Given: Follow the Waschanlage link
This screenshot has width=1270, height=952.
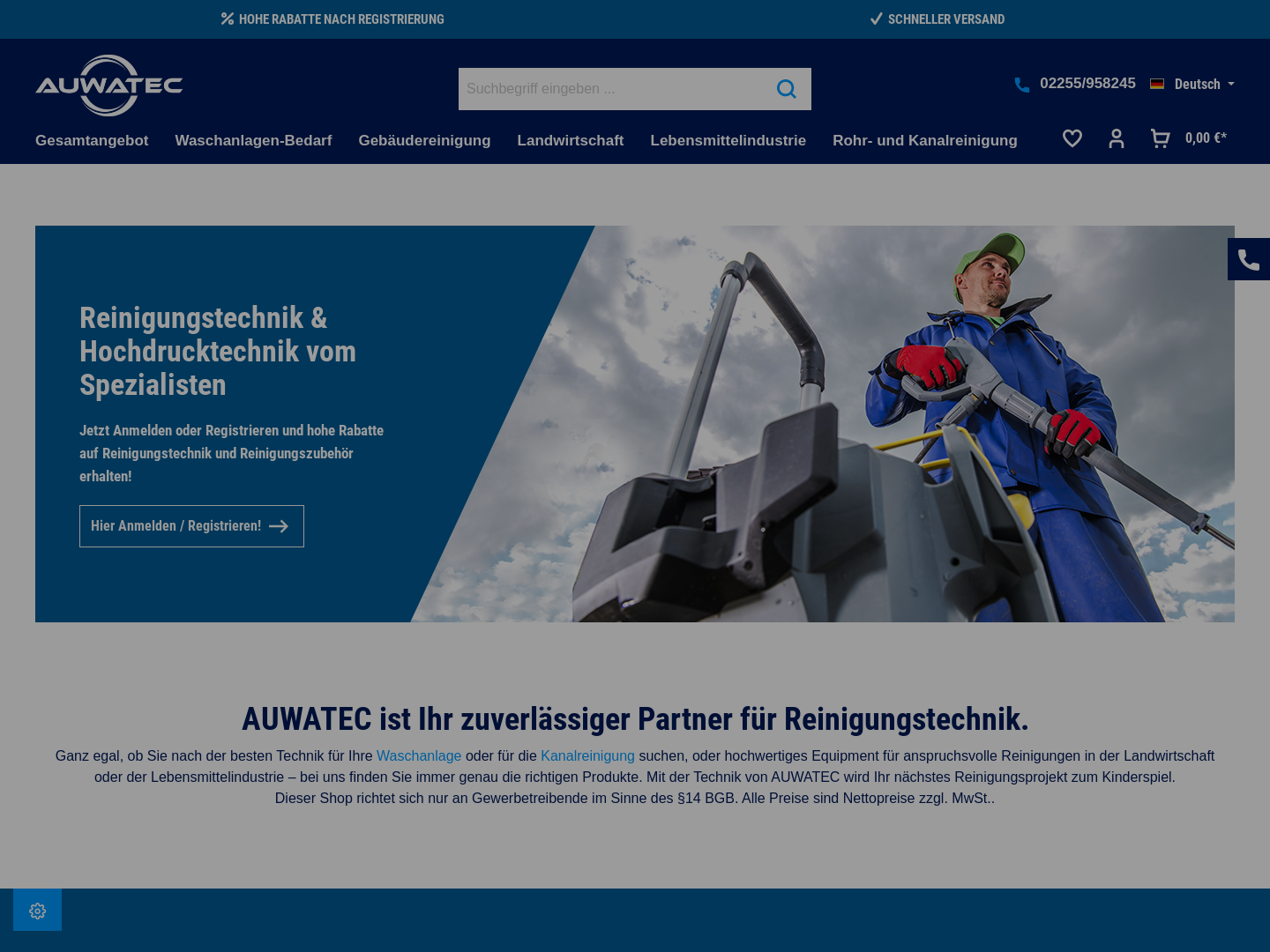Looking at the screenshot, I should (419, 755).
